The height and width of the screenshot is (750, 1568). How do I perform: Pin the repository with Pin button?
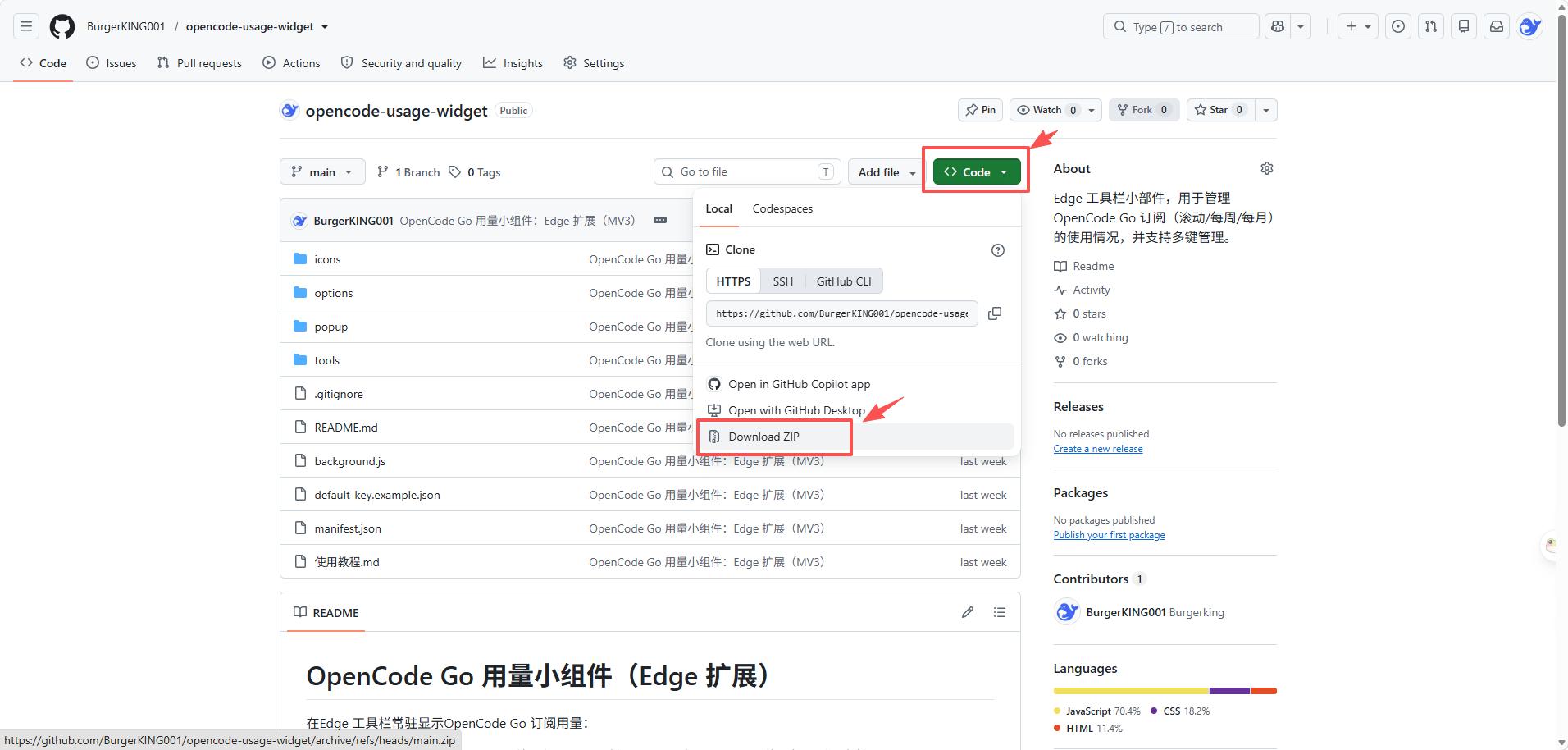(980, 110)
